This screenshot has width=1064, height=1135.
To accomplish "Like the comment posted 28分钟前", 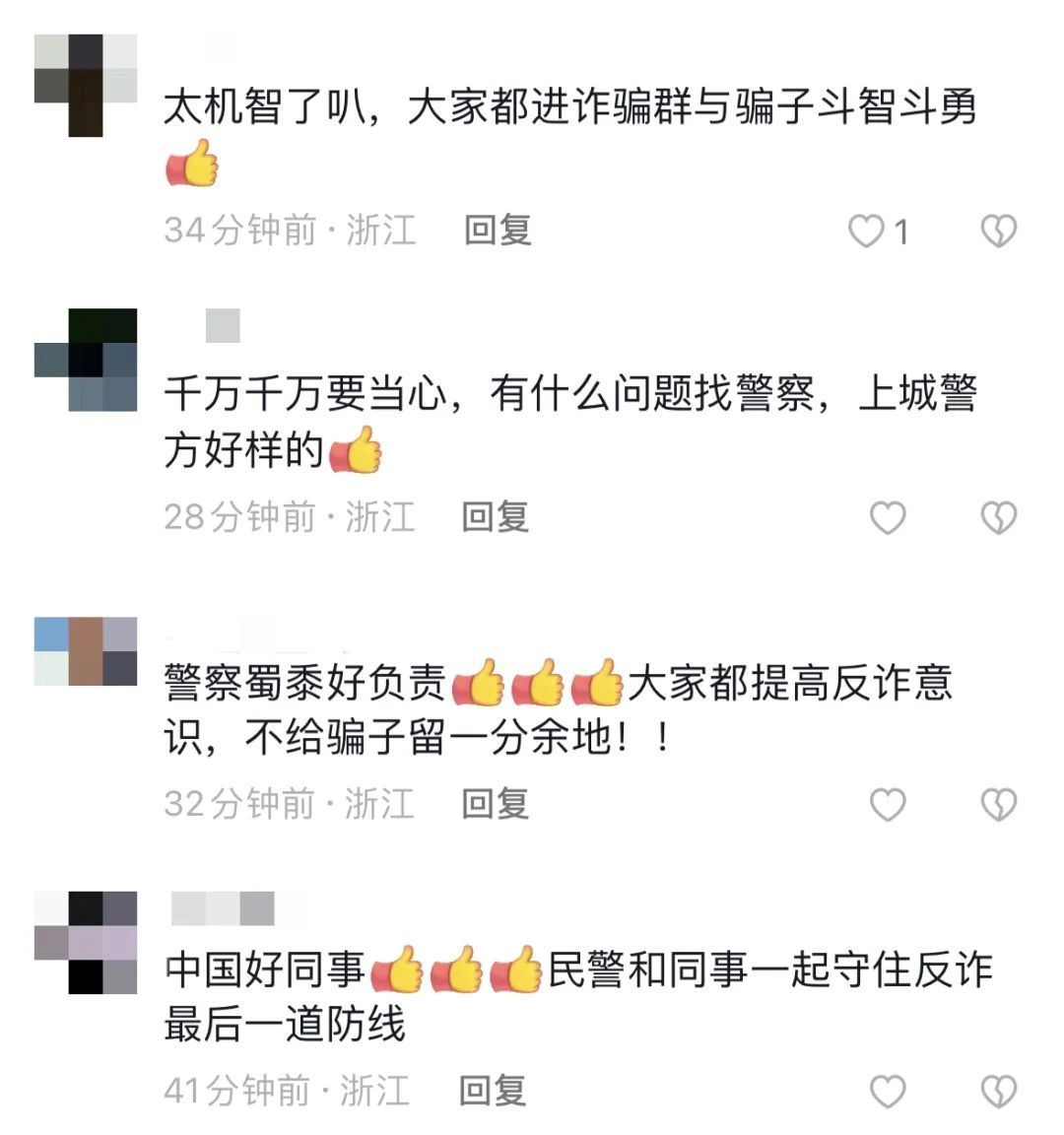I will pyautogui.click(x=888, y=518).
